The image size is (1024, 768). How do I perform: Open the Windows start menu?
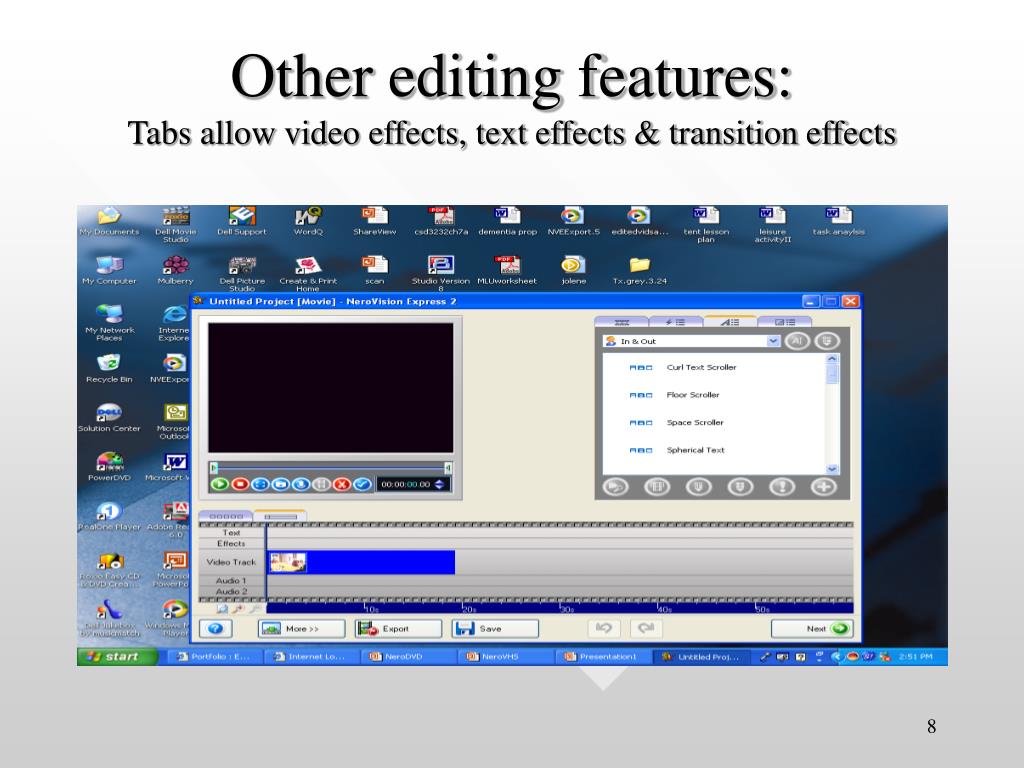(x=117, y=656)
